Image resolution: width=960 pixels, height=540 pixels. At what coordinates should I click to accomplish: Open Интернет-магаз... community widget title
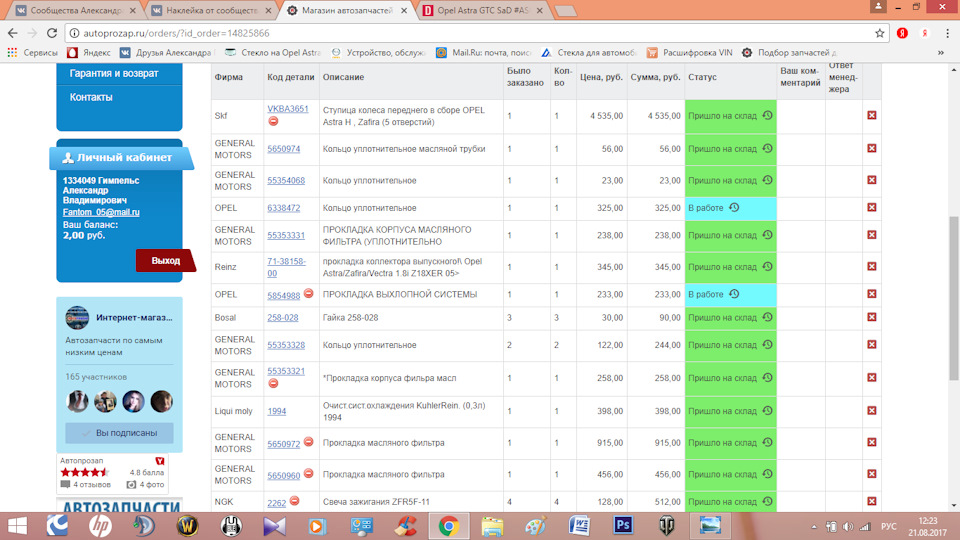coord(134,317)
